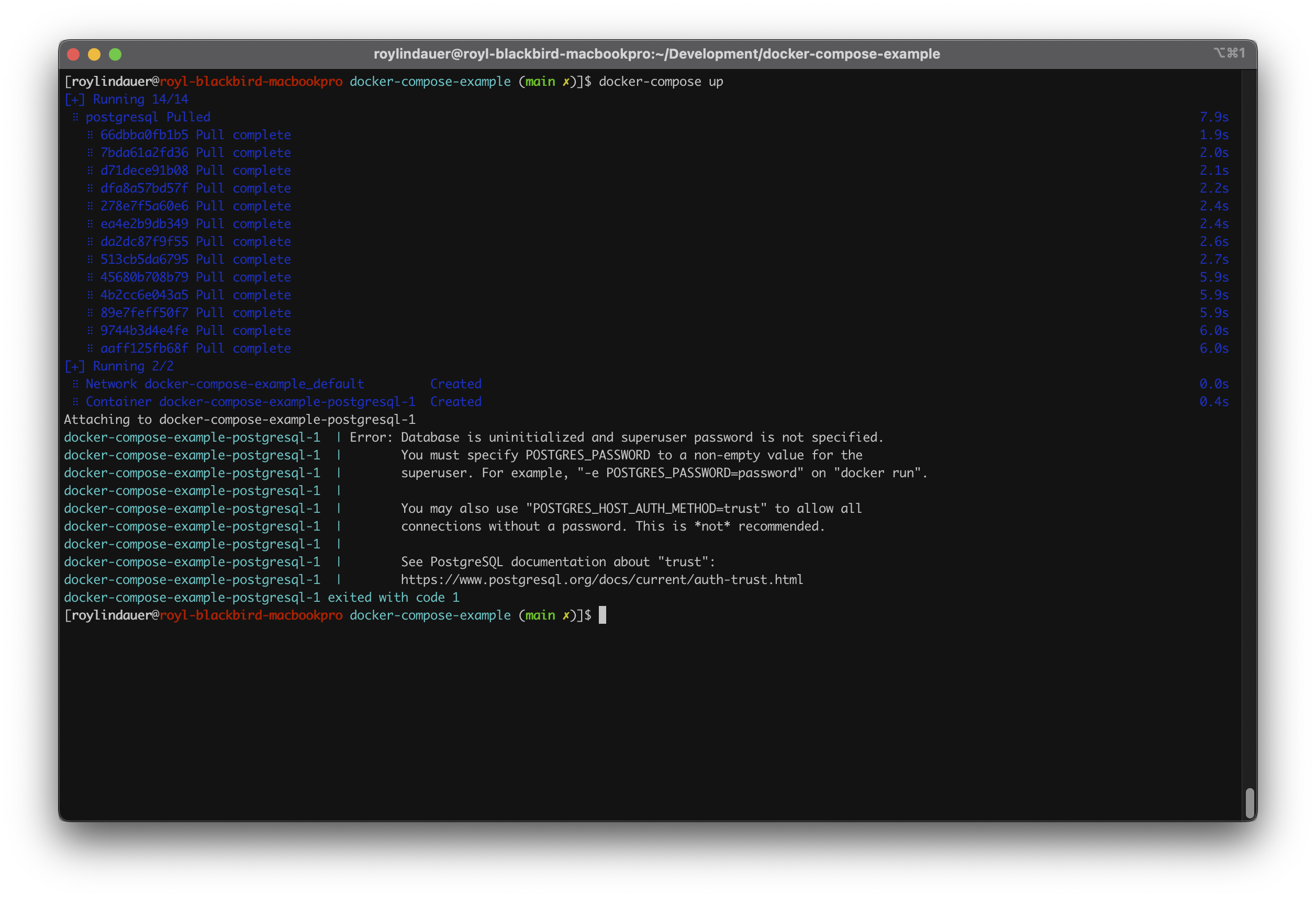
Task: Click the '2.7s' timing value
Action: tap(1214, 259)
